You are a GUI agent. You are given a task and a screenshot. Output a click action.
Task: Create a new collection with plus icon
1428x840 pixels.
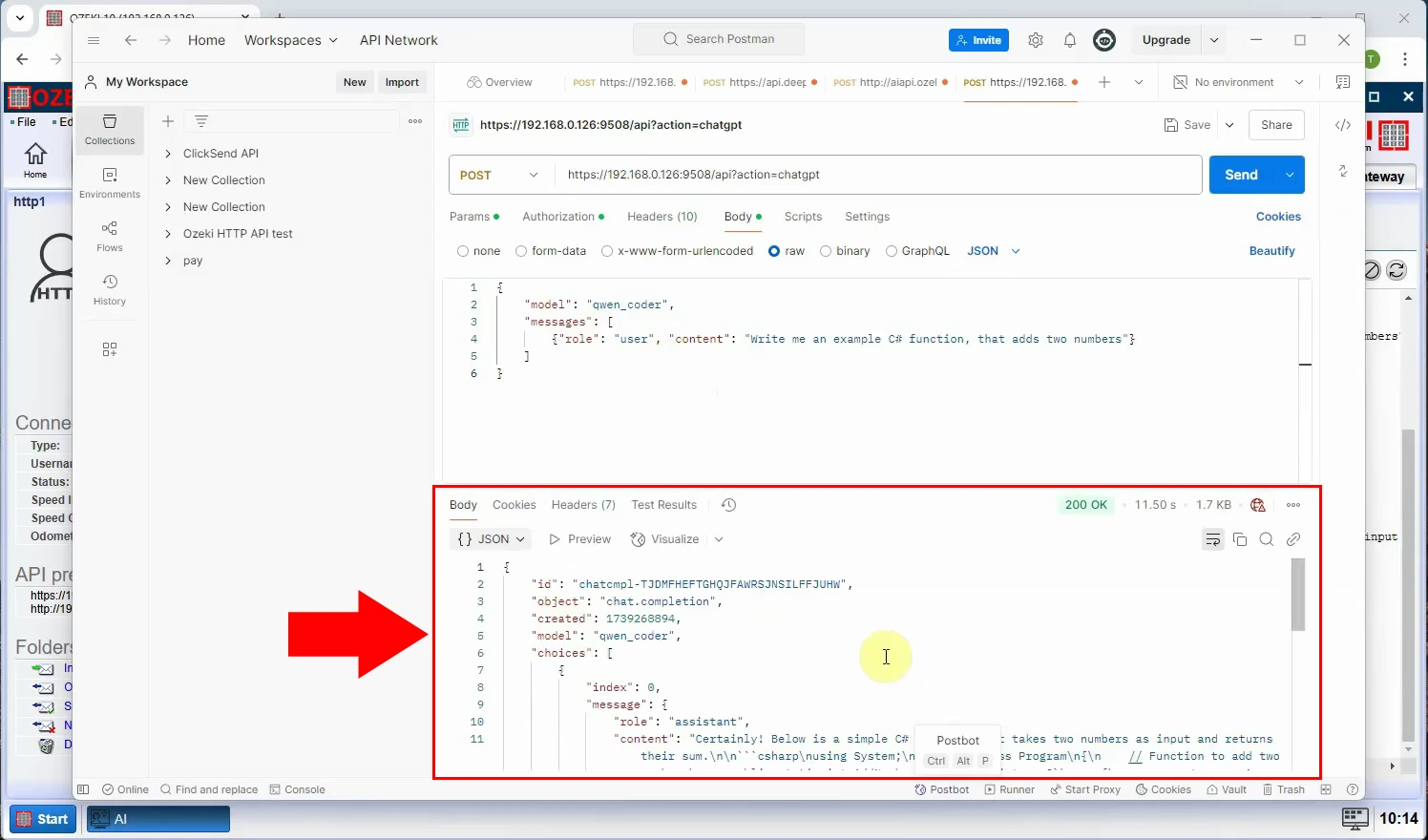168,121
